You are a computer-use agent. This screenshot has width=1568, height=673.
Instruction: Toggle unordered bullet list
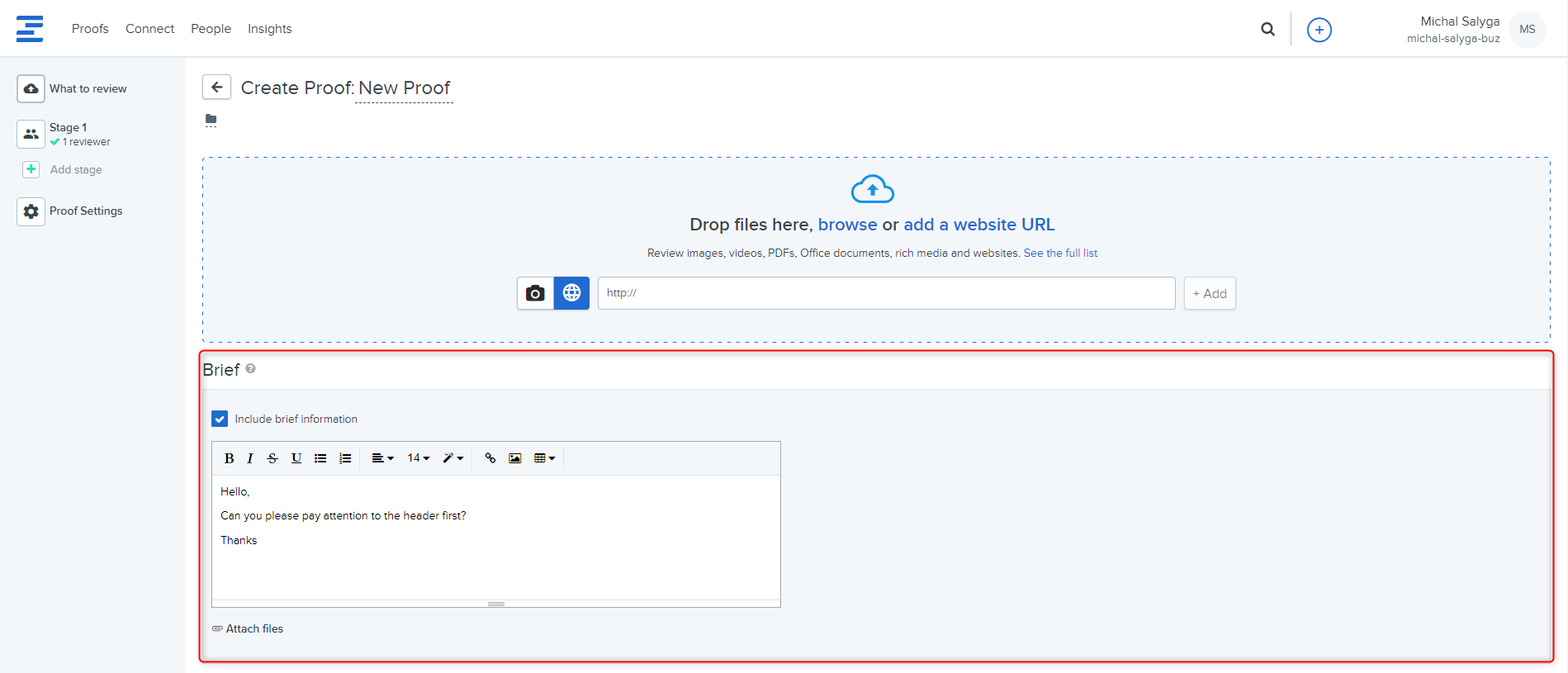[x=320, y=458]
